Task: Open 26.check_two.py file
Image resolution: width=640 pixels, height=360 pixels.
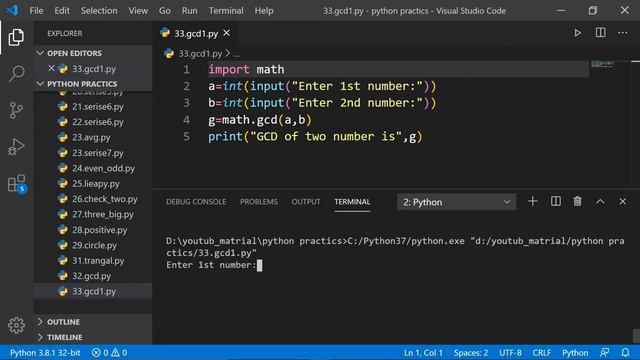Action: pos(93,199)
